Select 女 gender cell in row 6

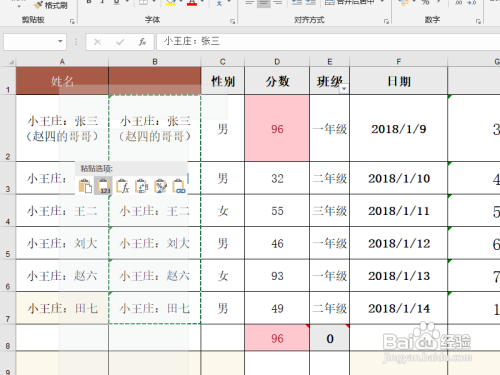point(223,276)
